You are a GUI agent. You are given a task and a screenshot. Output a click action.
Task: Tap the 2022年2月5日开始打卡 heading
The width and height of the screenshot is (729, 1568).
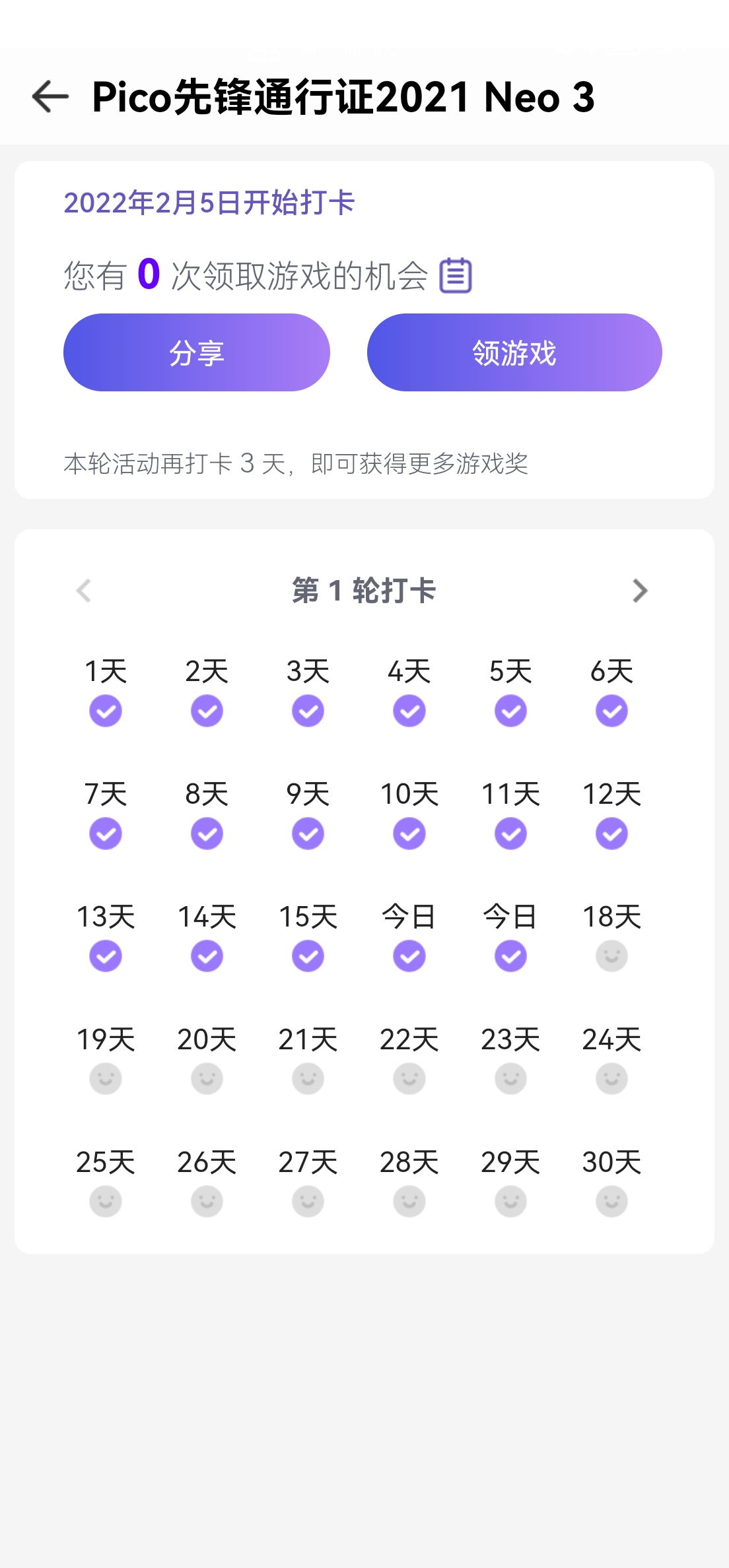pyautogui.click(x=209, y=203)
